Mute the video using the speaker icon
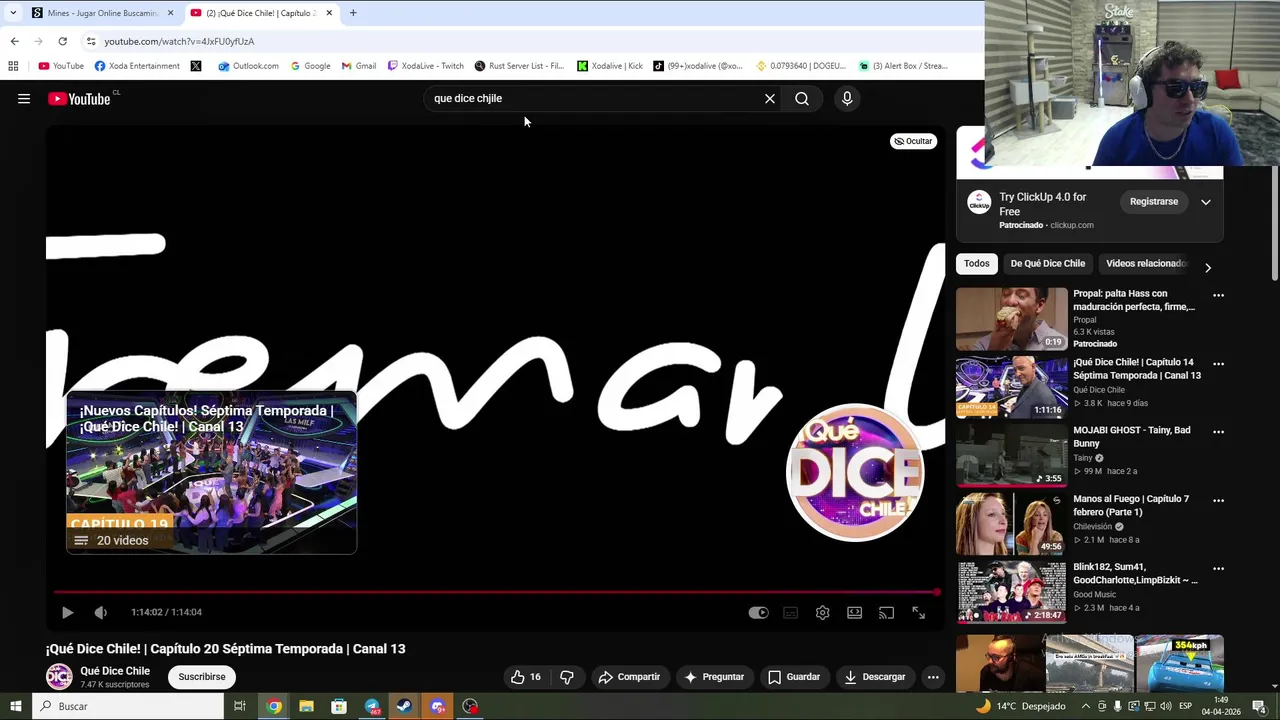The height and width of the screenshot is (720, 1280). pos(100,612)
